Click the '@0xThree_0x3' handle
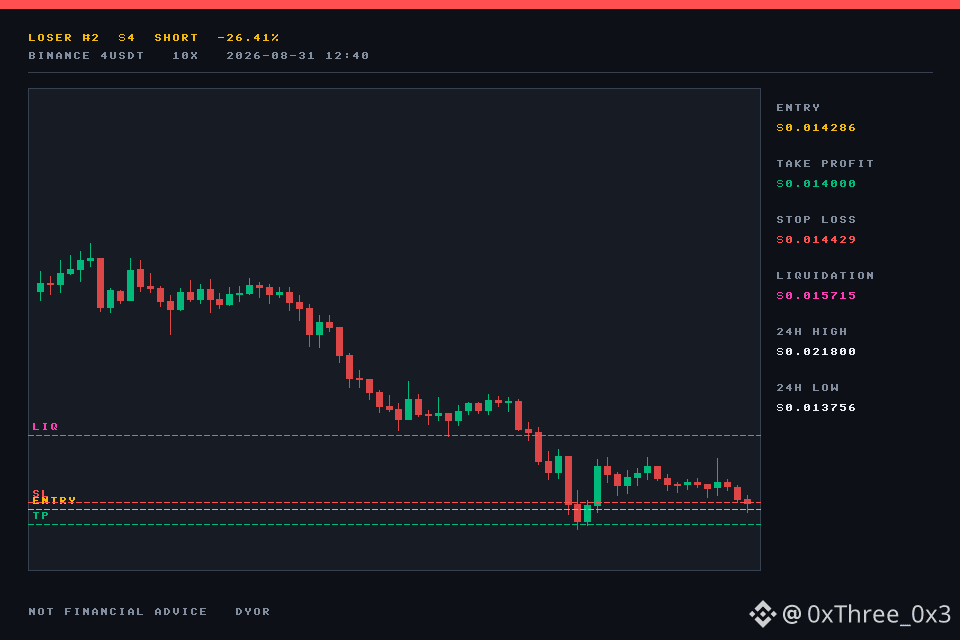Screen dimensions: 960x640 coord(866,614)
